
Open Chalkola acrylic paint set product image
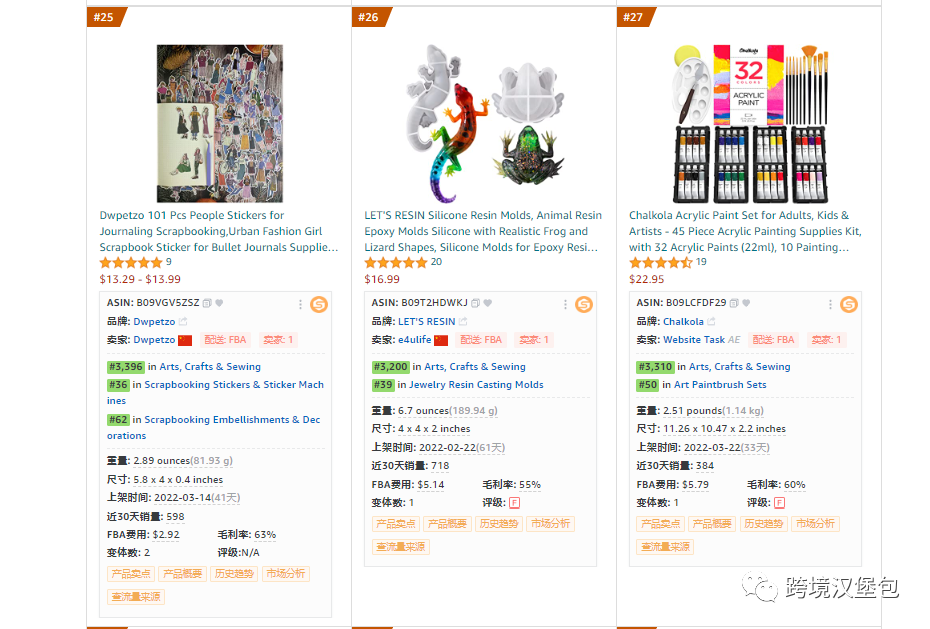point(750,123)
